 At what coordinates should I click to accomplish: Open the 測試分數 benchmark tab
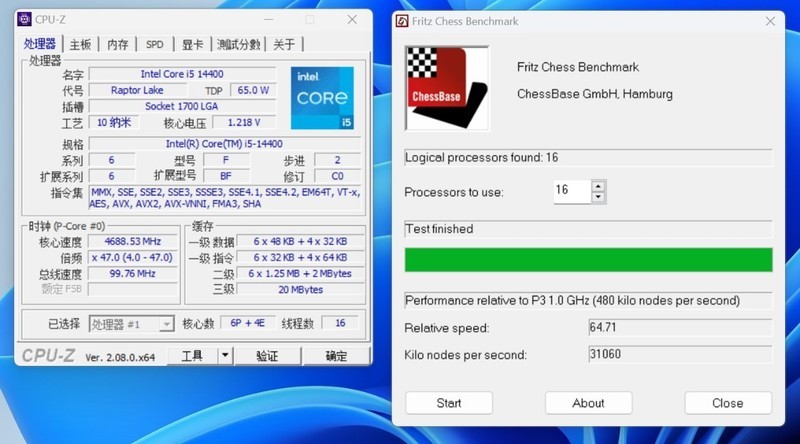click(x=238, y=44)
